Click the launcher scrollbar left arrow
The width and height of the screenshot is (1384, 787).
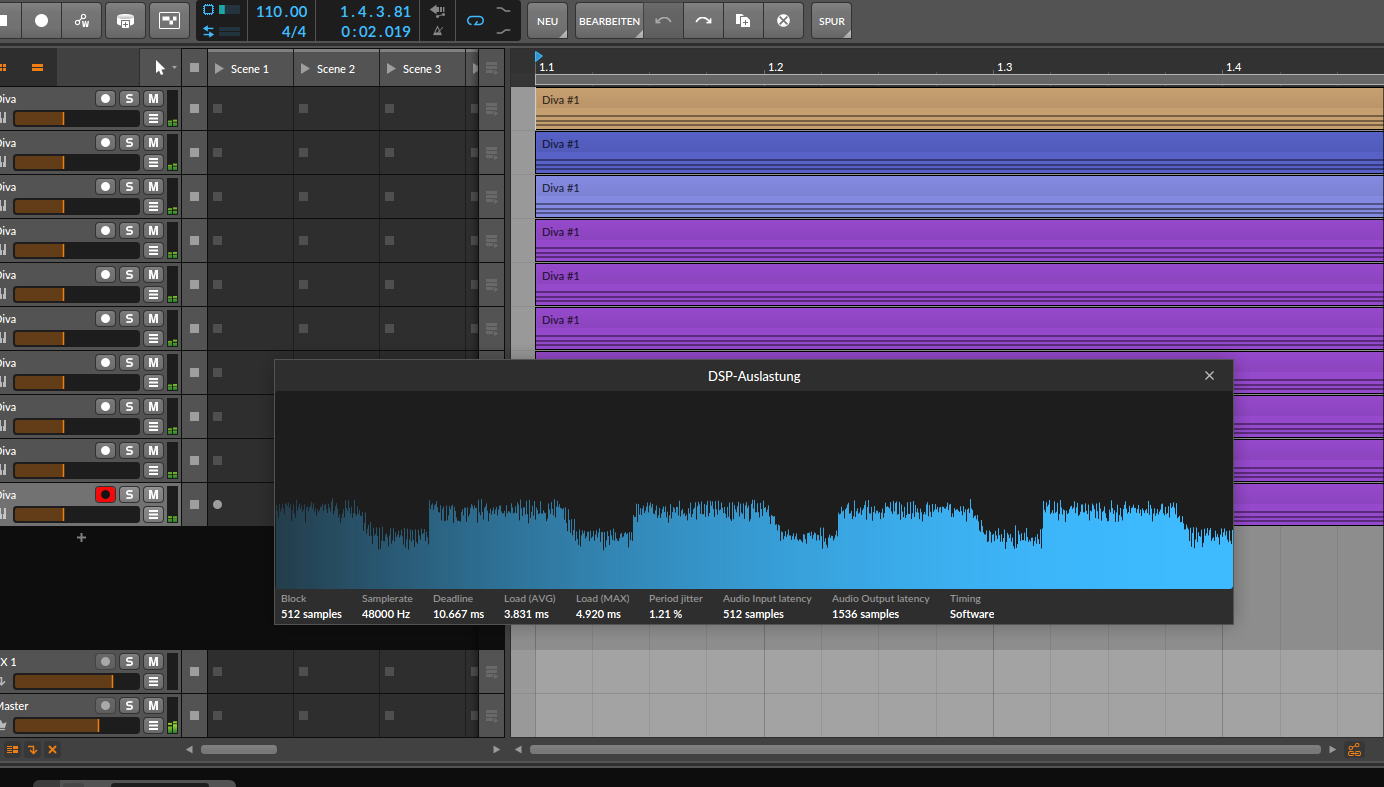point(189,749)
